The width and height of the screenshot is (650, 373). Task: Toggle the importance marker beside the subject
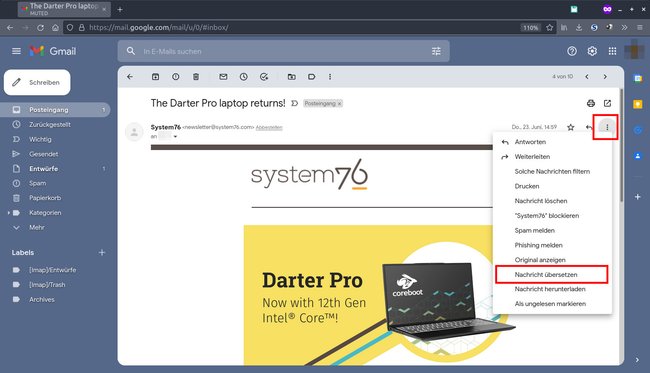click(295, 103)
